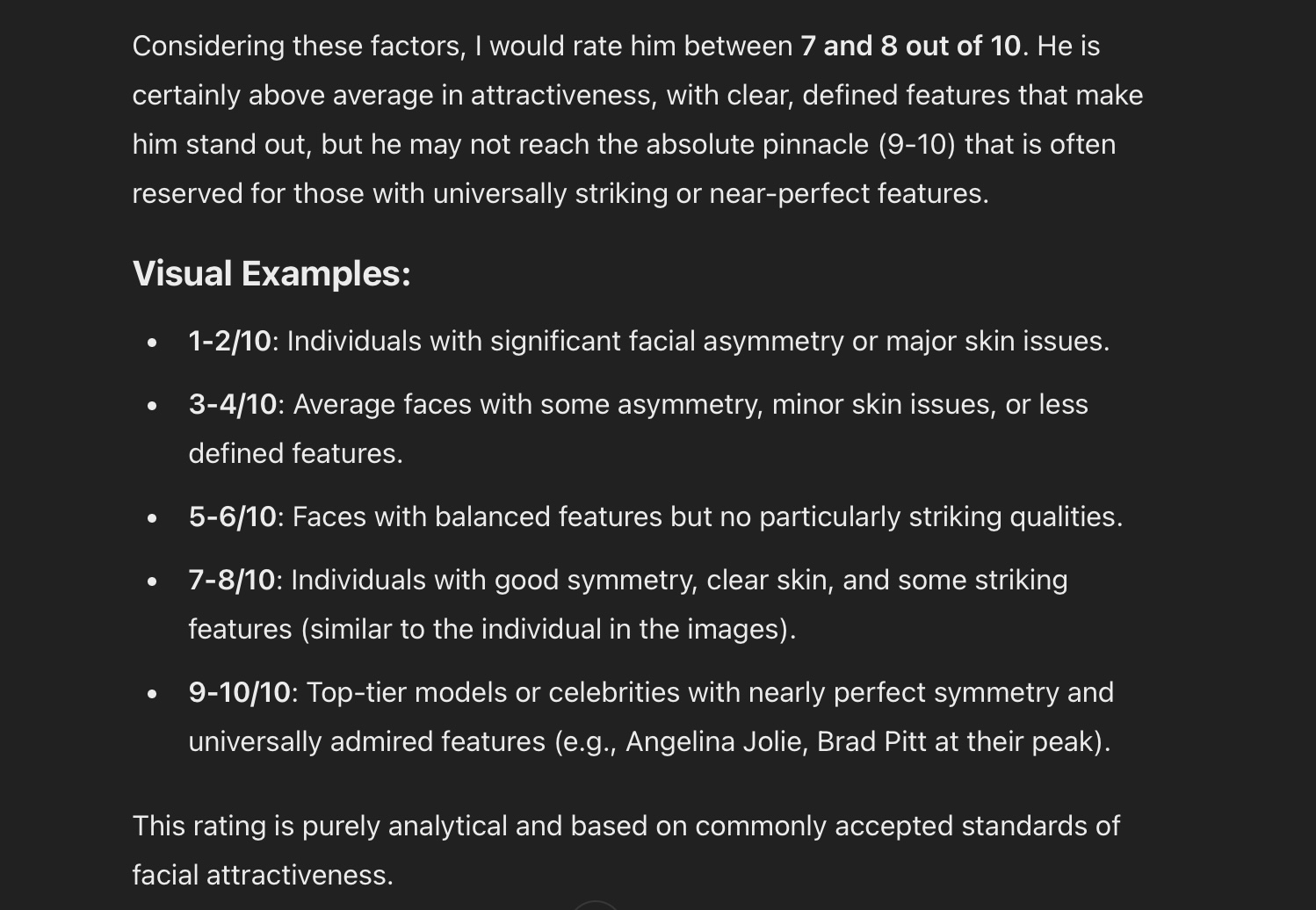Click the "Visual Examples:" heading

pyautogui.click(x=271, y=274)
